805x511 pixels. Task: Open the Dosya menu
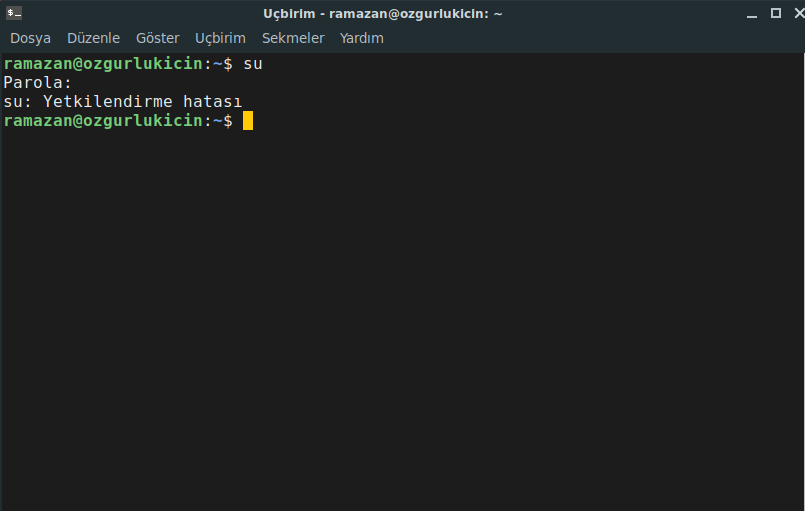tap(30, 38)
